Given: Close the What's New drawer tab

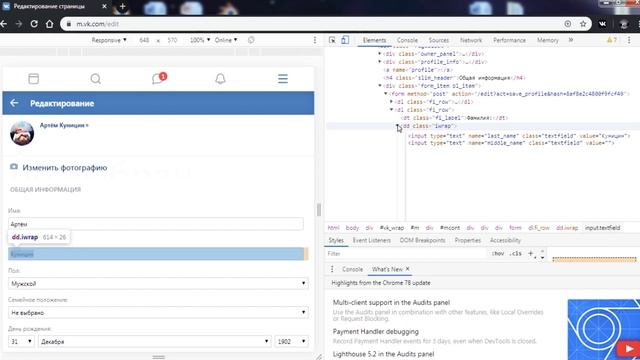Looking at the screenshot, I should point(407,269).
